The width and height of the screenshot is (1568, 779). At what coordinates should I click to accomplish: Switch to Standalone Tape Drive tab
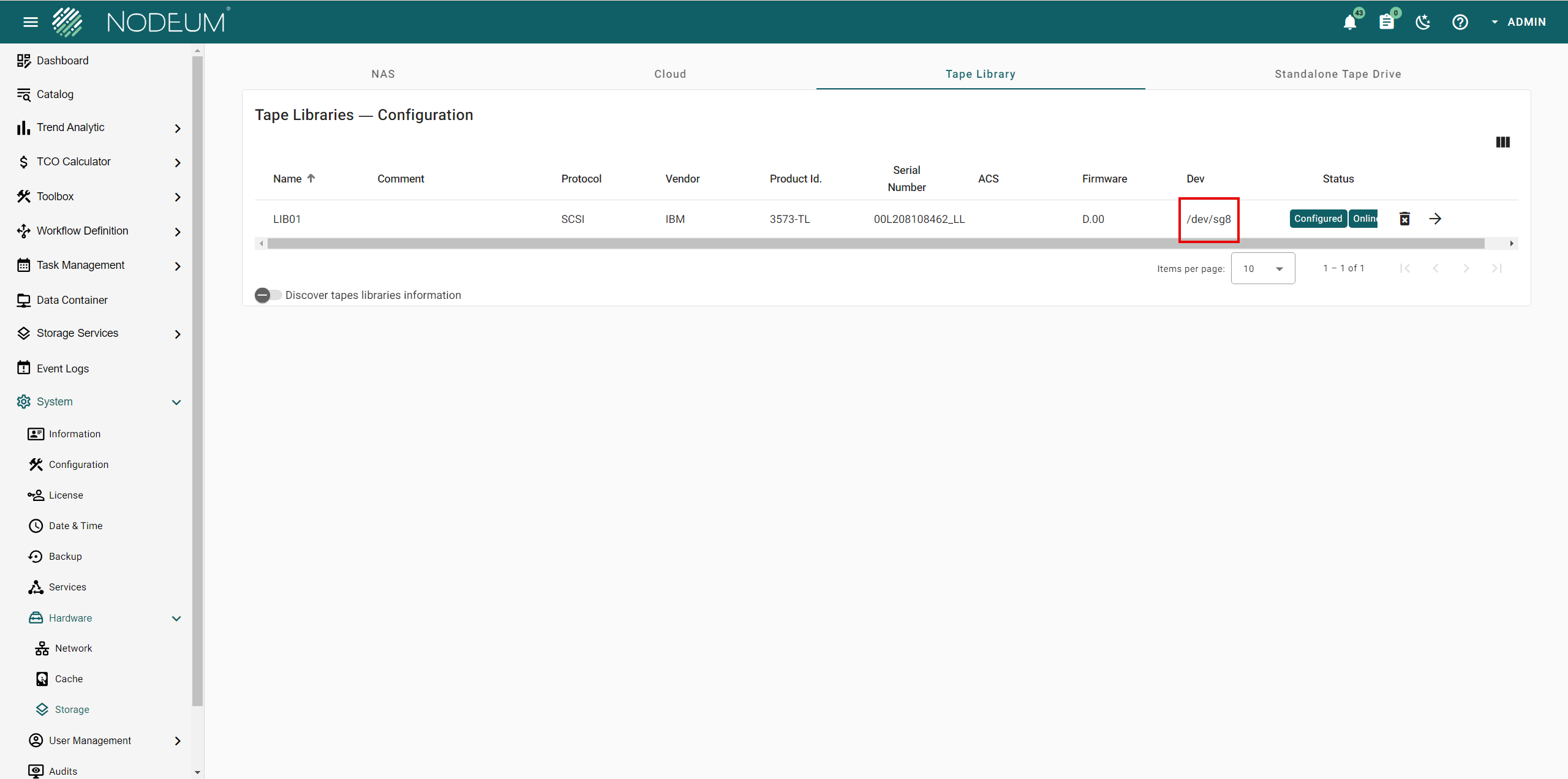click(x=1338, y=74)
